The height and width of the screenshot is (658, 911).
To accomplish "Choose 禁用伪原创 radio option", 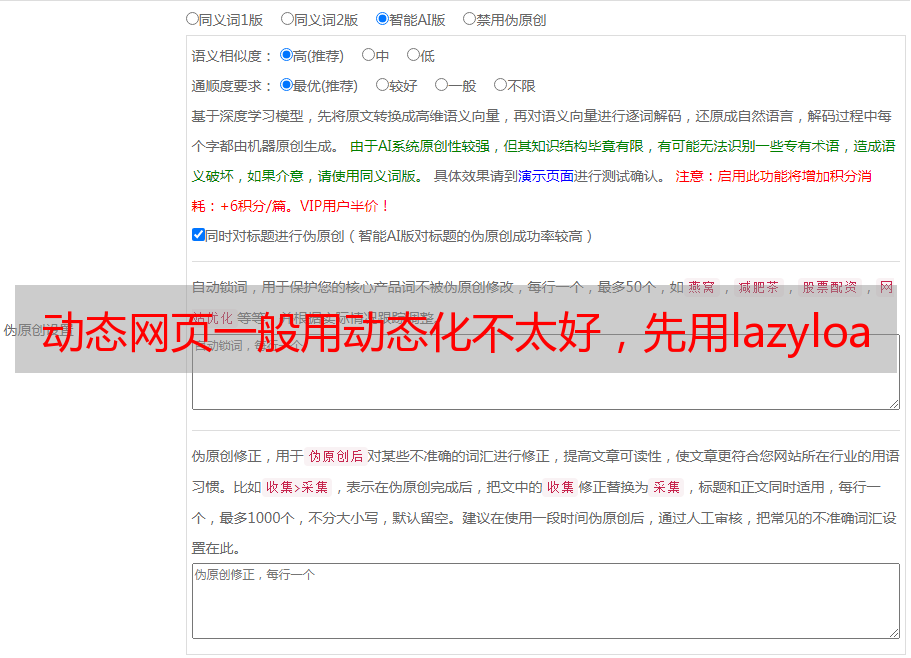I will (469, 19).
